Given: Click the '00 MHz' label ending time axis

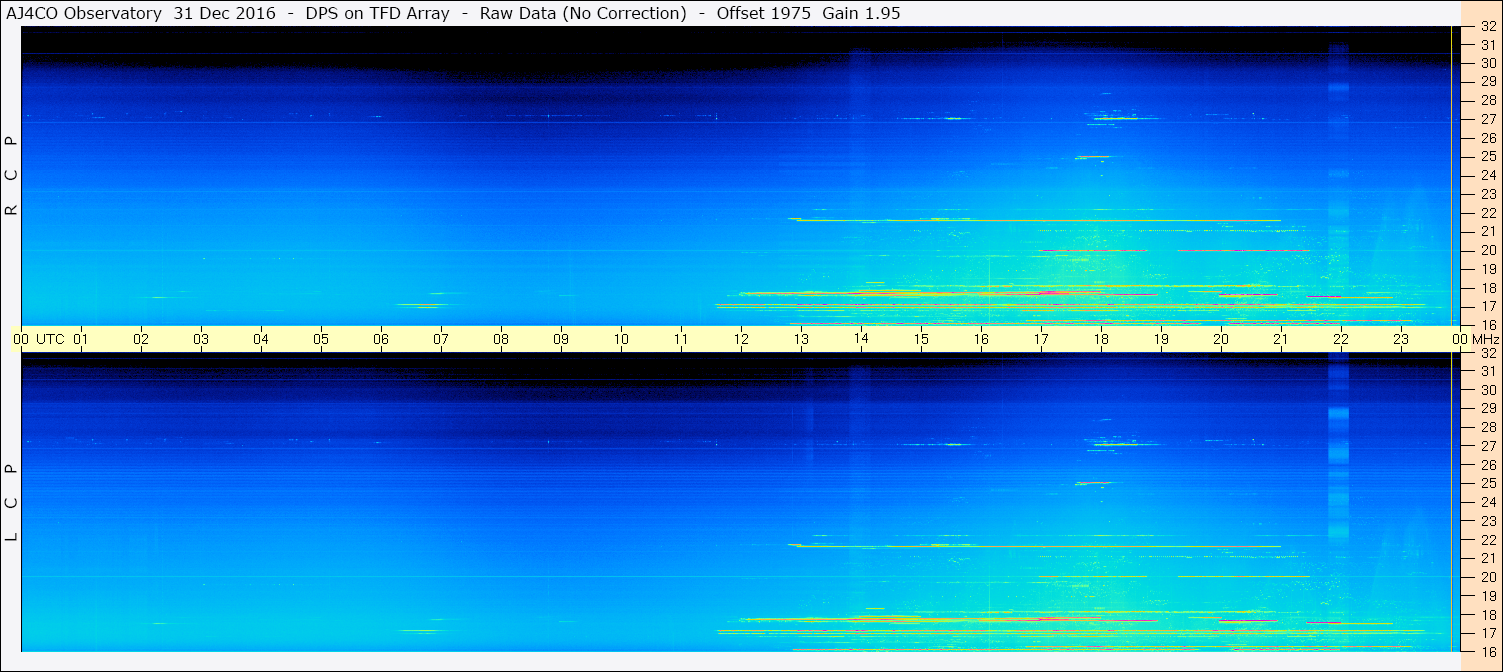Looking at the screenshot, I should tap(1476, 340).
